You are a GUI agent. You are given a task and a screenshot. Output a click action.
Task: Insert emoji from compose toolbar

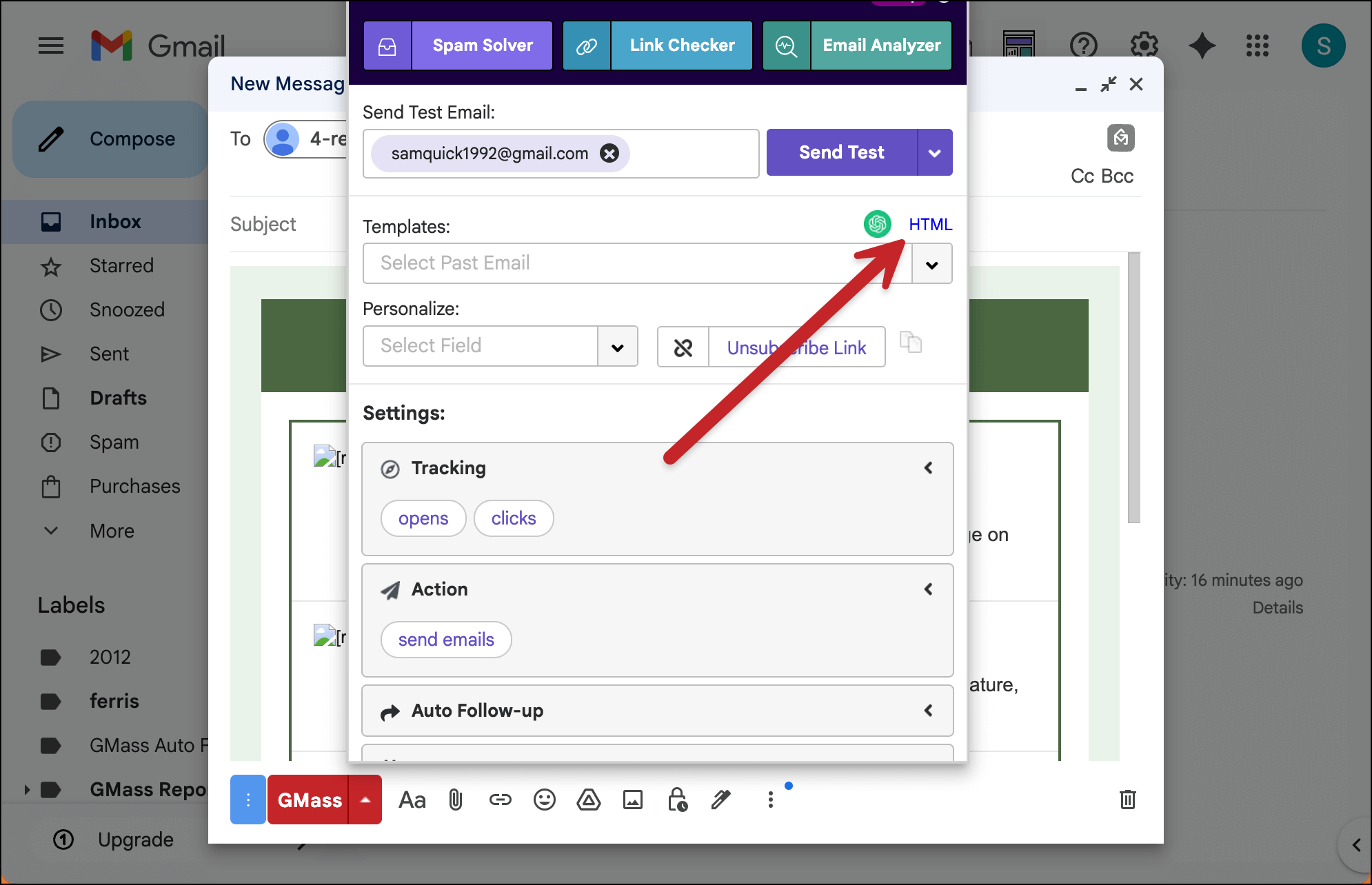pos(544,800)
